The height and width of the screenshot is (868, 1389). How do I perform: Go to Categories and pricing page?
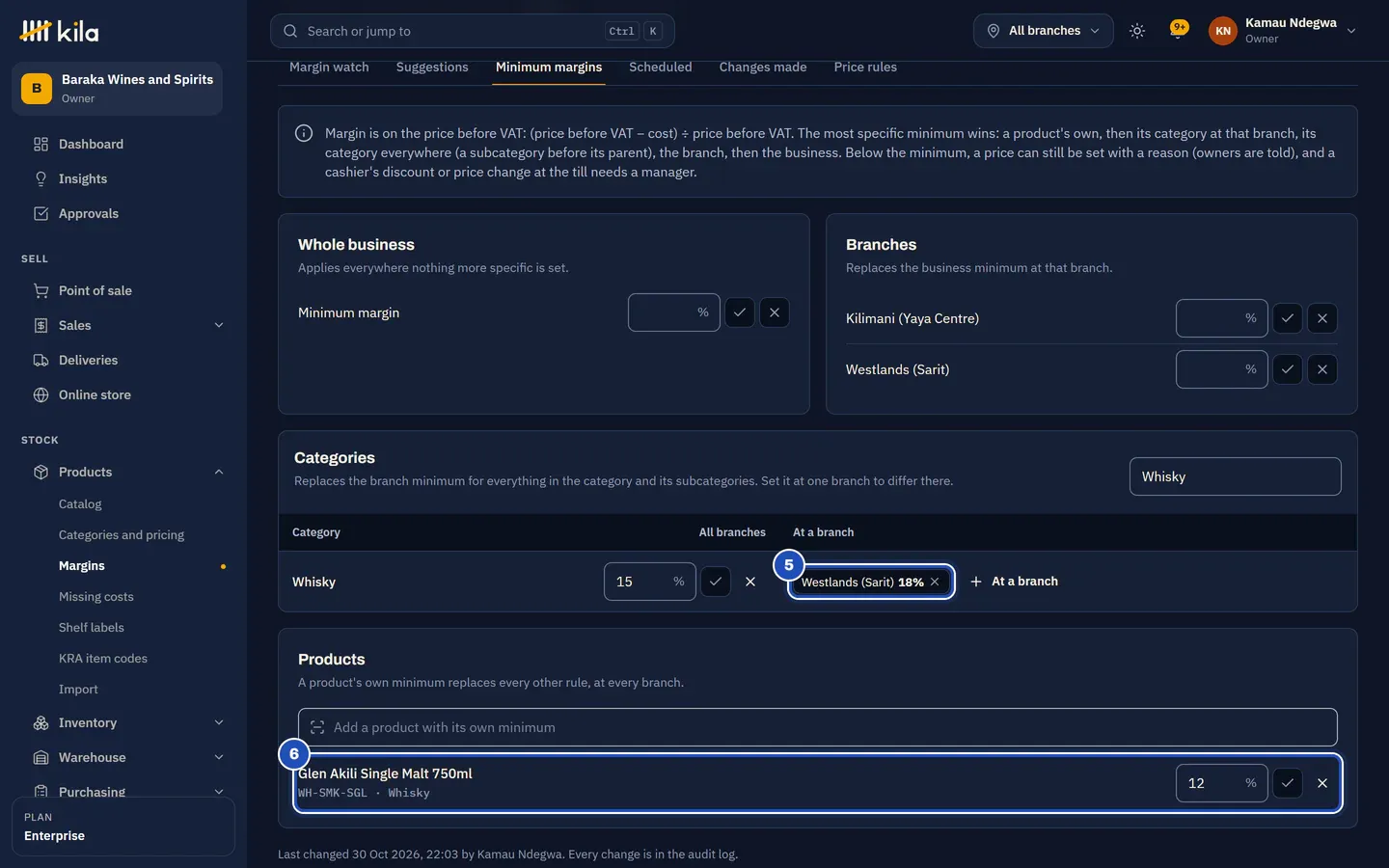point(122,534)
